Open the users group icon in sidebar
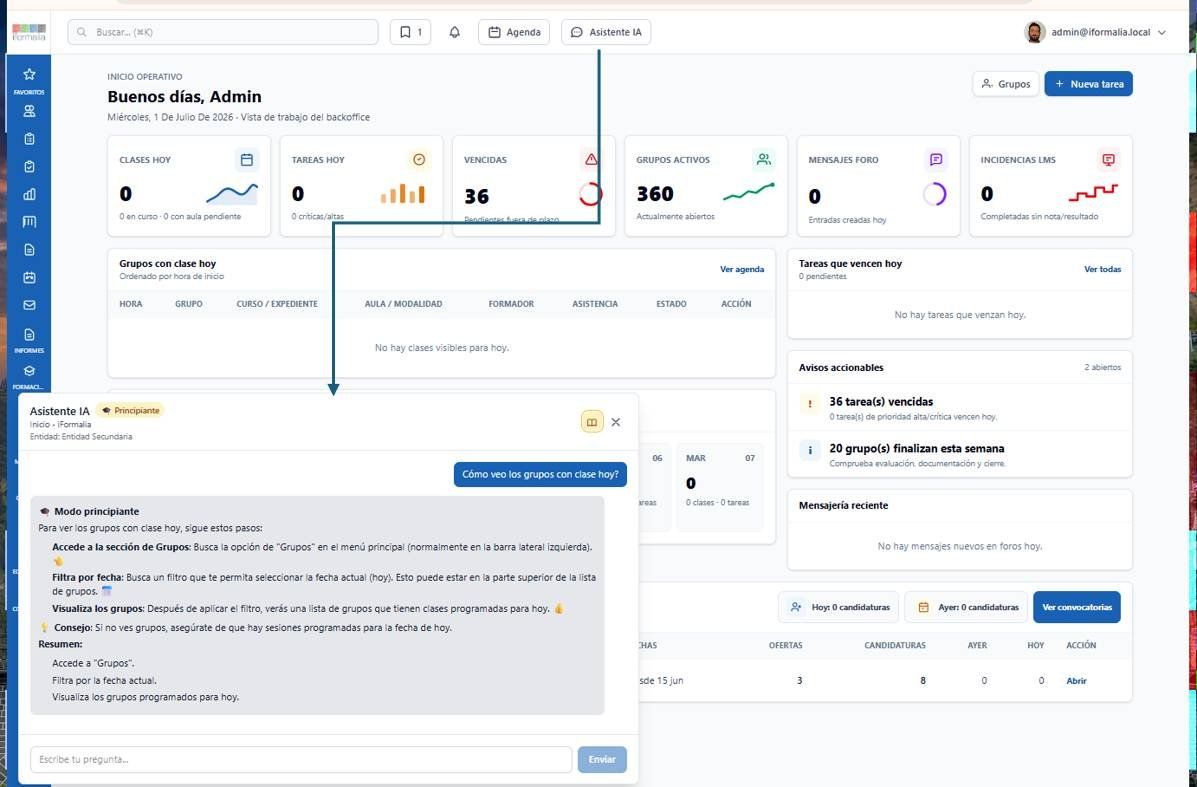The height and width of the screenshot is (787, 1197). pyautogui.click(x=29, y=111)
